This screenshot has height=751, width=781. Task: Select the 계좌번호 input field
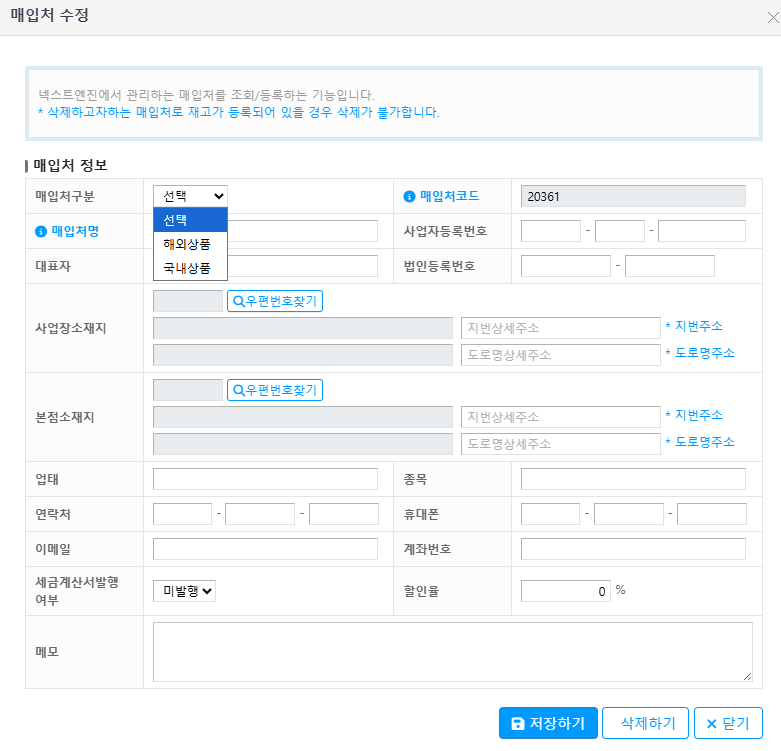[633, 549]
